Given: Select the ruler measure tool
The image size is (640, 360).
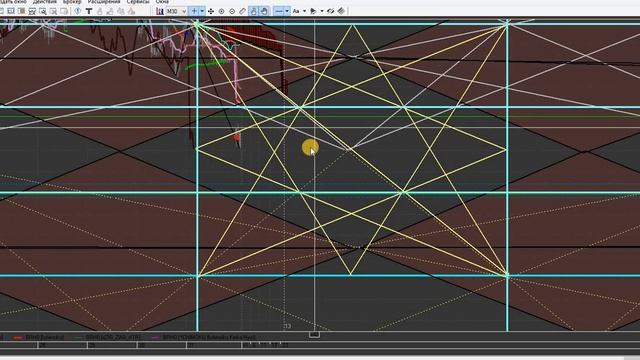Looking at the screenshot, I should (x=242, y=11).
